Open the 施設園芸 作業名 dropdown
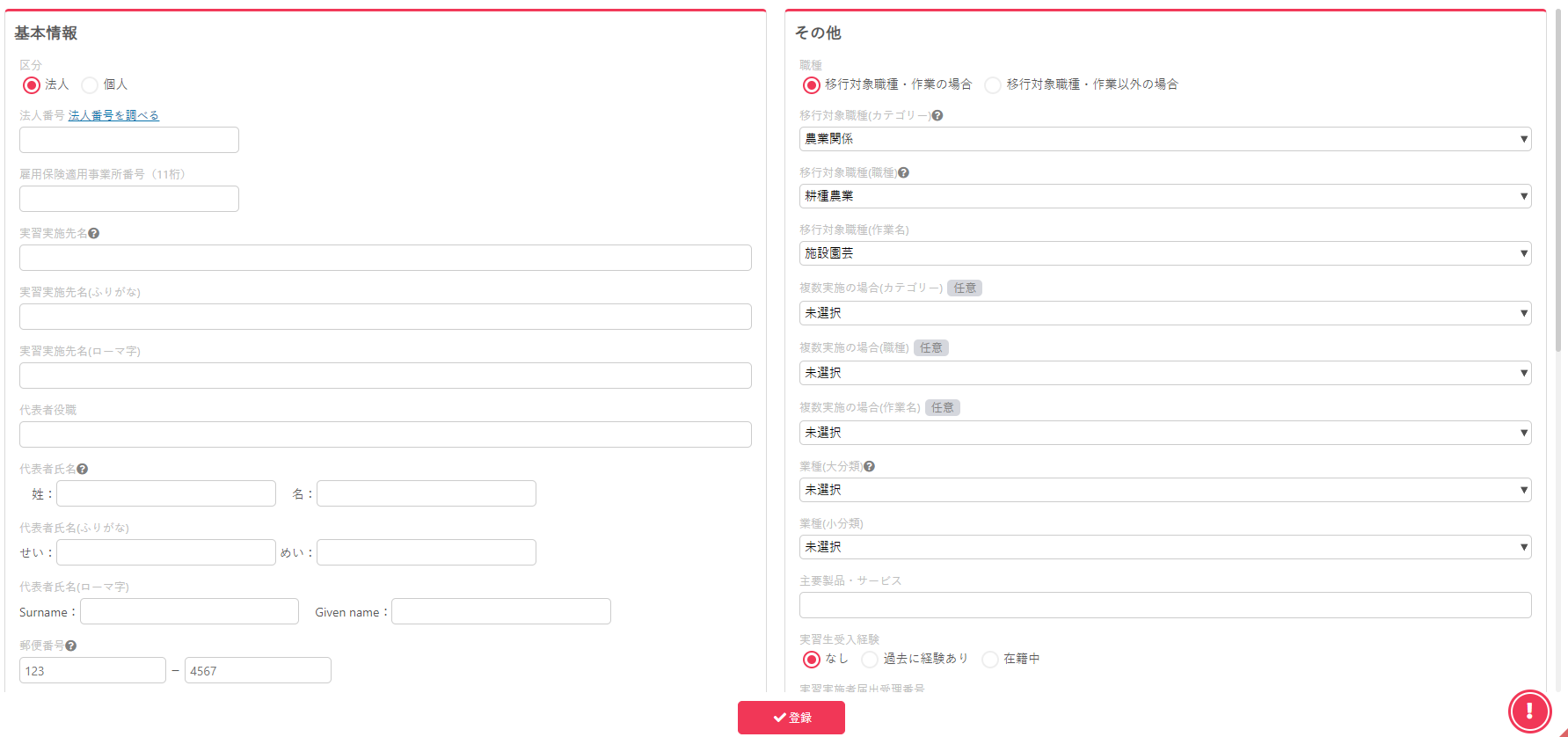Viewport: 1568px width, 737px height. (x=1164, y=253)
